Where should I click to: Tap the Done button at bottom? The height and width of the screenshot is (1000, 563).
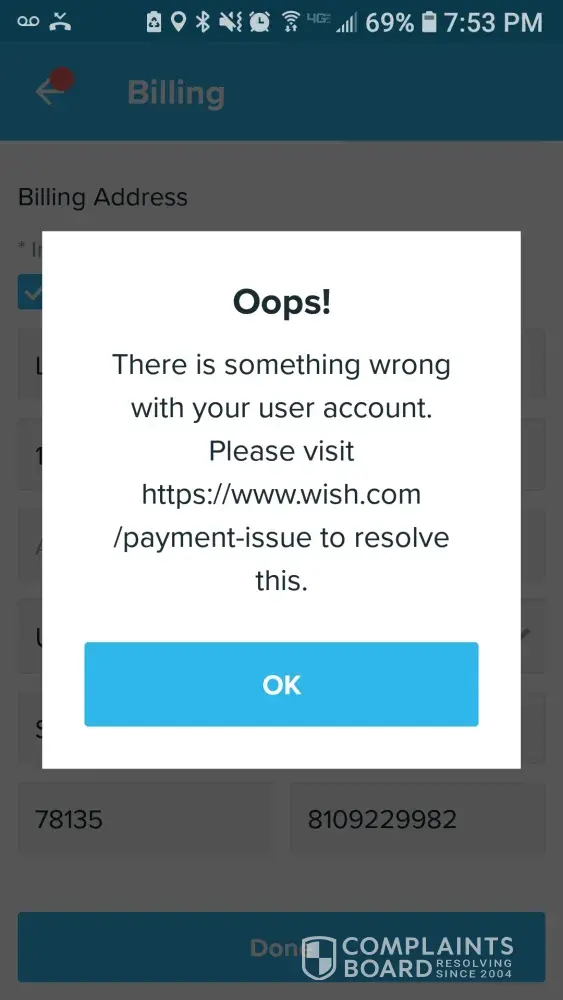[281, 947]
